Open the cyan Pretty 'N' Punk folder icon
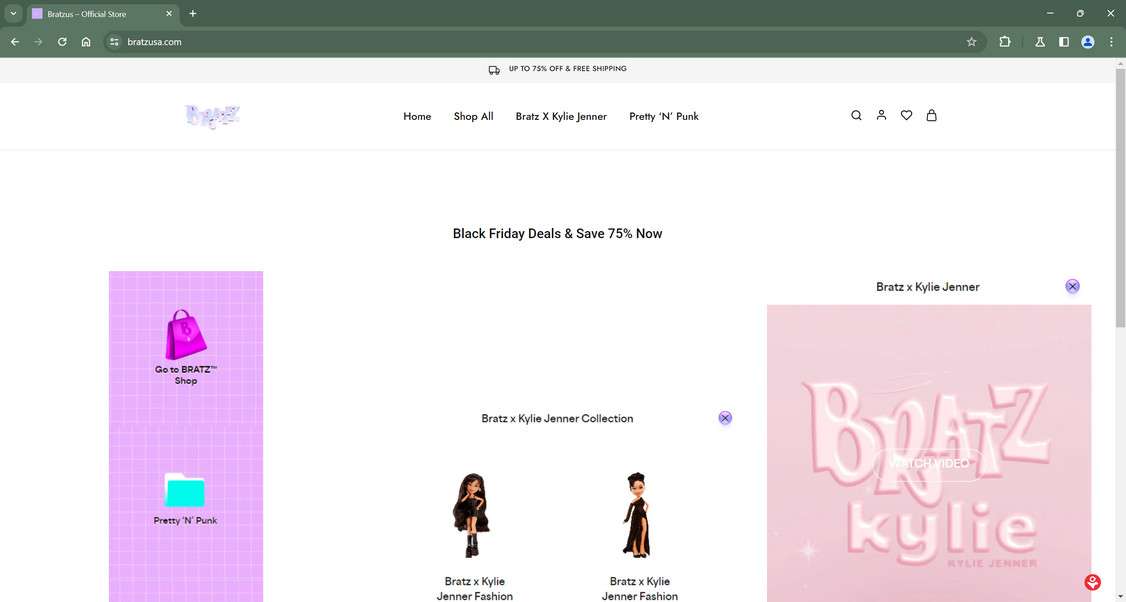The width and height of the screenshot is (1126, 602). 185,490
